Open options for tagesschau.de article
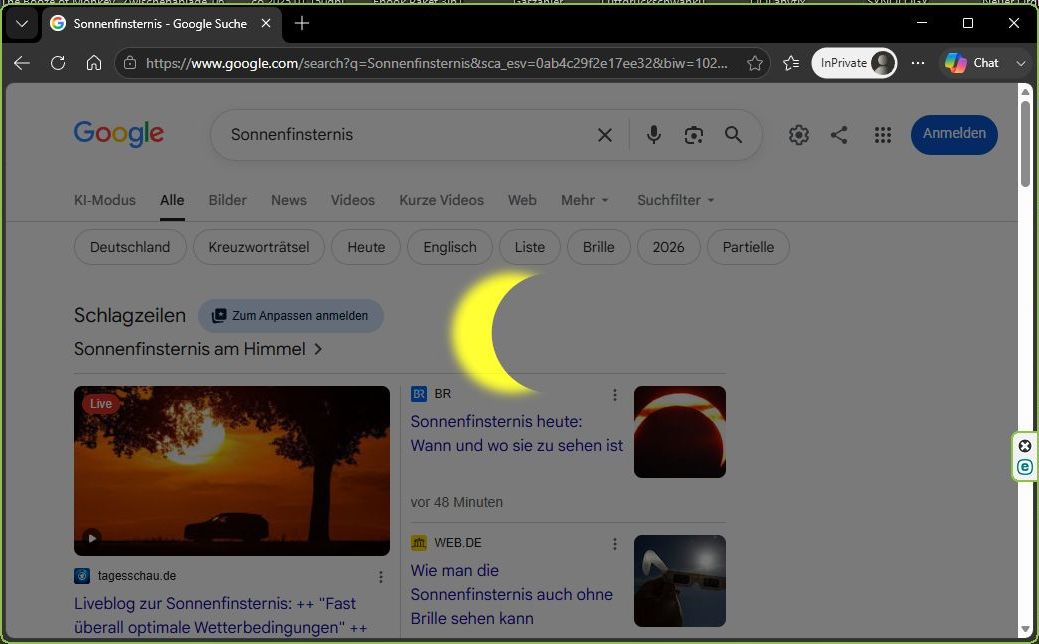1039x644 pixels. 380,577
